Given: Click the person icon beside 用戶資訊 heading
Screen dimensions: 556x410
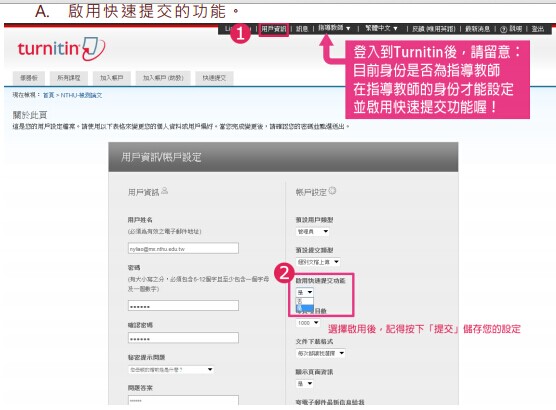Looking at the screenshot, I should (x=165, y=191).
